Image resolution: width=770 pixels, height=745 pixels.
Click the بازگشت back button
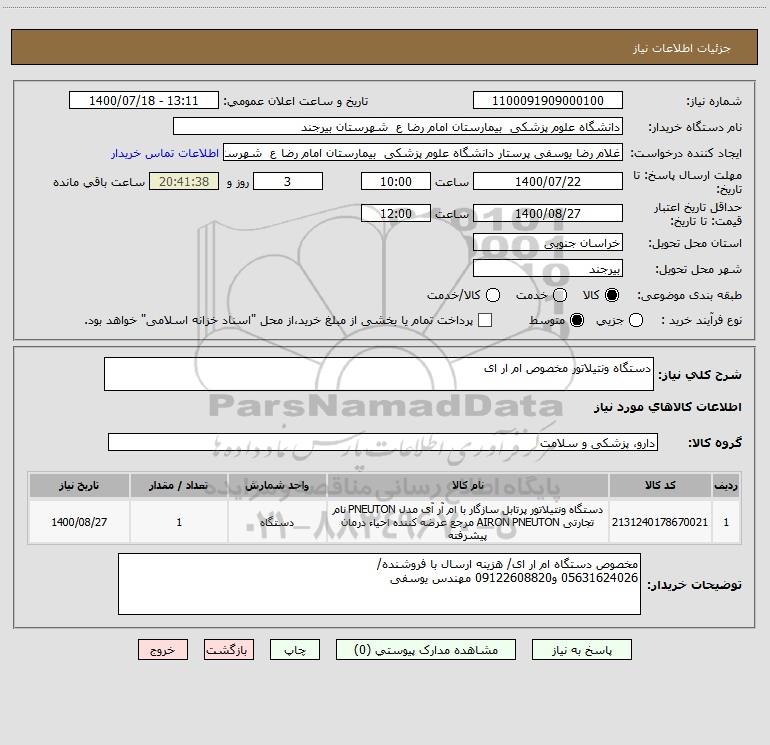pyautogui.click(x=229, y=650)
